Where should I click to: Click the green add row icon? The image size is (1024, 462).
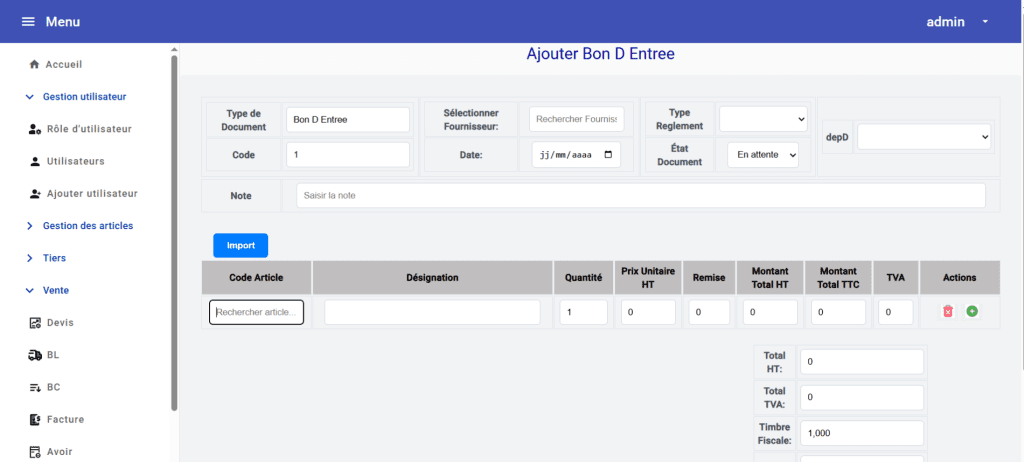972,312
